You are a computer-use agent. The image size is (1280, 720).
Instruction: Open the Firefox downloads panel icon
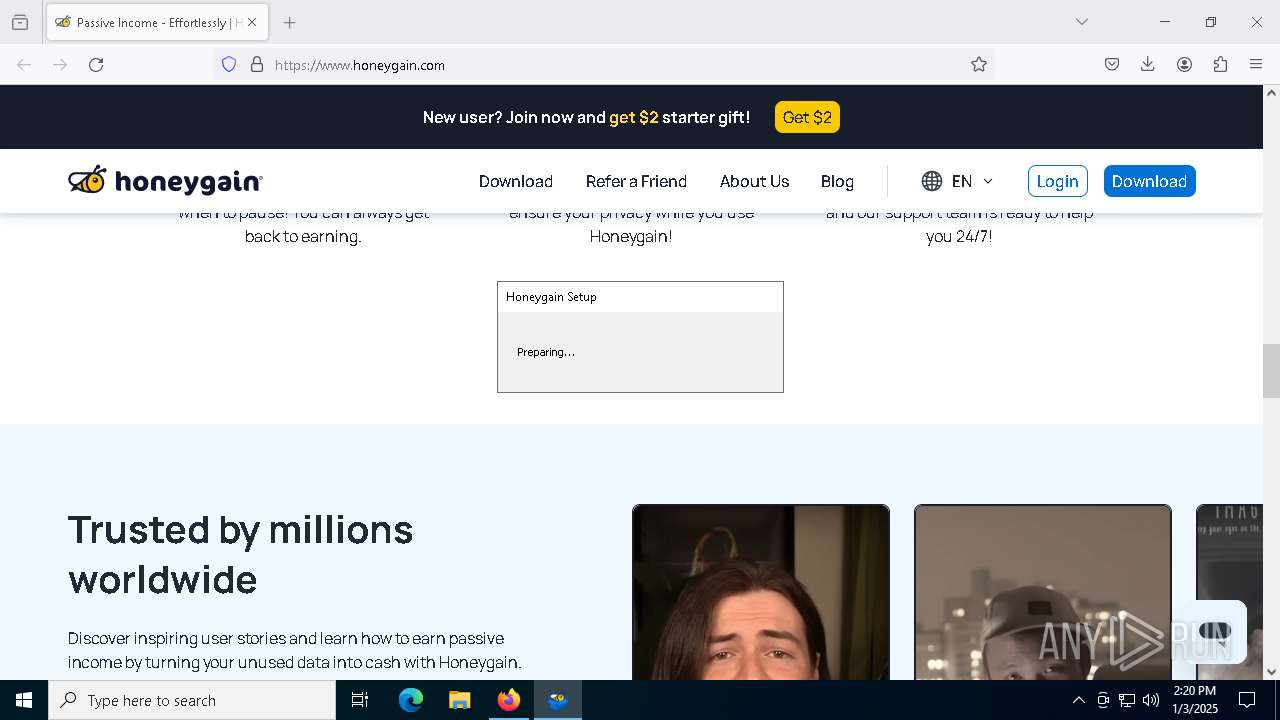tap(1148, 64)
